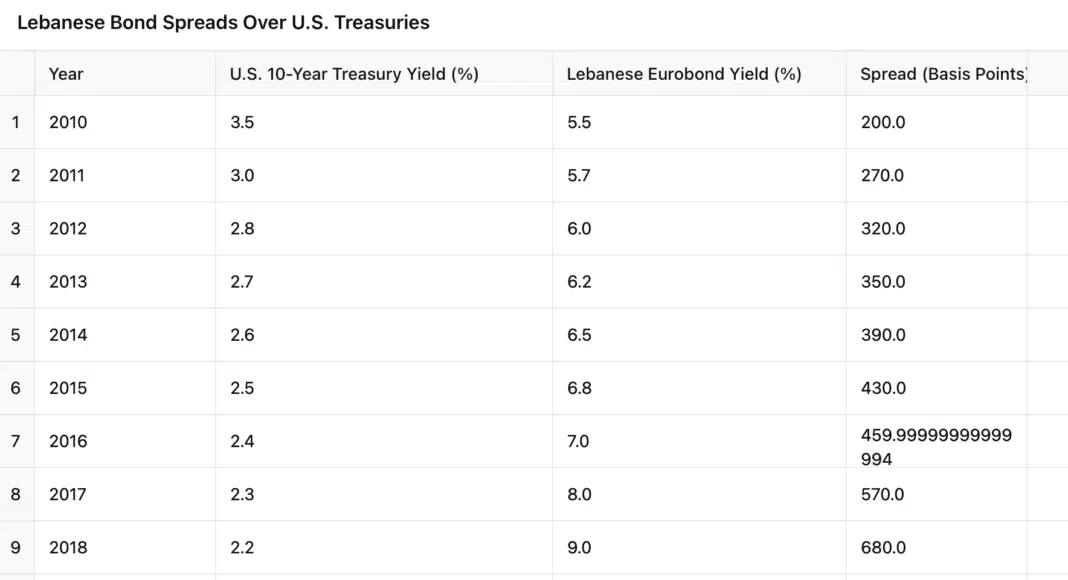Select the Spread (Basis Points) column header
1068x580 pixels.
tap(943, 74)
